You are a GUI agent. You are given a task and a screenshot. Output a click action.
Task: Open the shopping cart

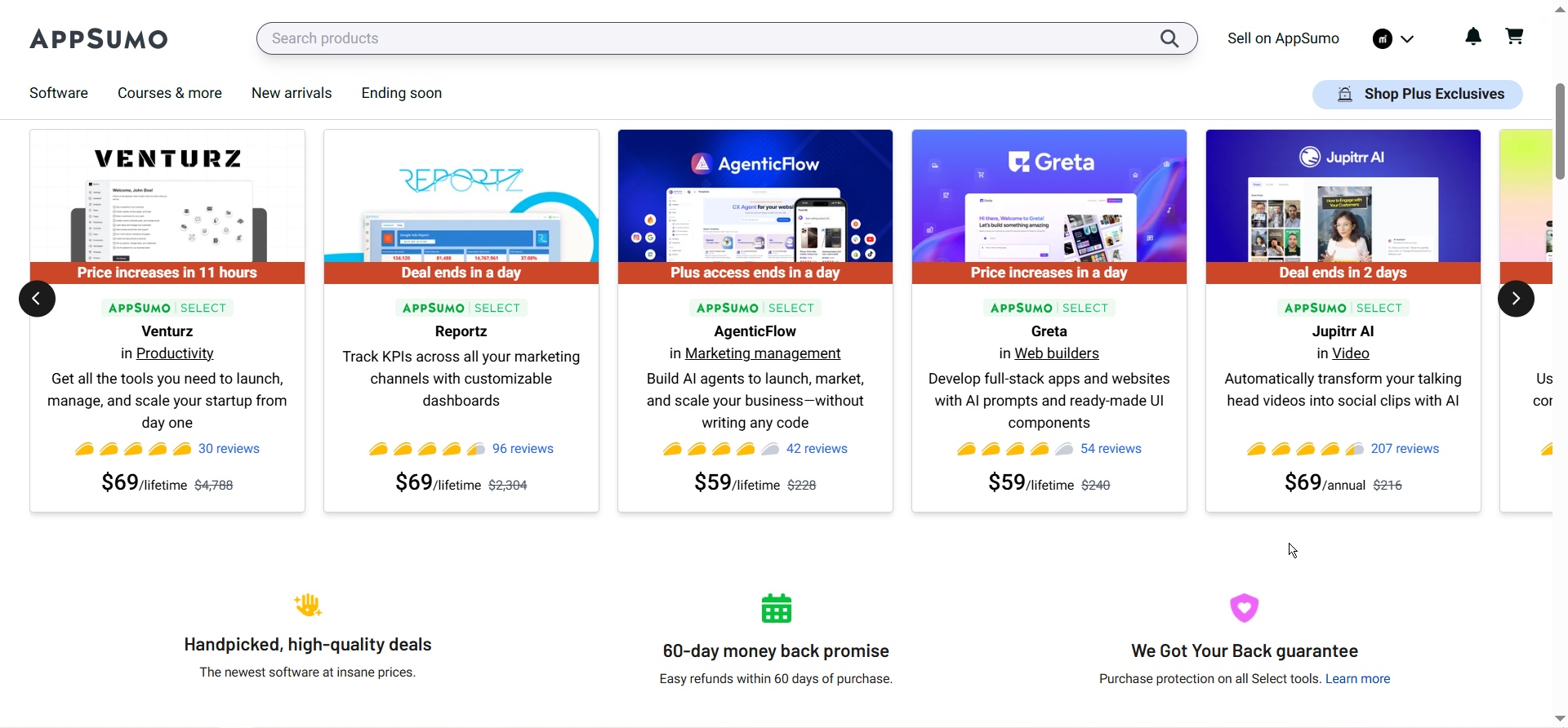pos(1513,37)
